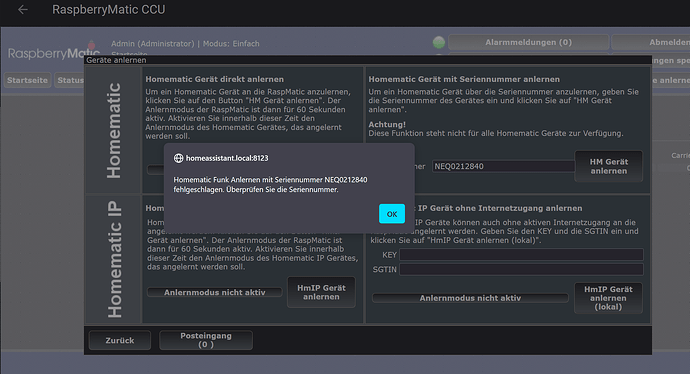Click the RaspberryMatic CCU title

pyautogui.click(x=109, y=10)
